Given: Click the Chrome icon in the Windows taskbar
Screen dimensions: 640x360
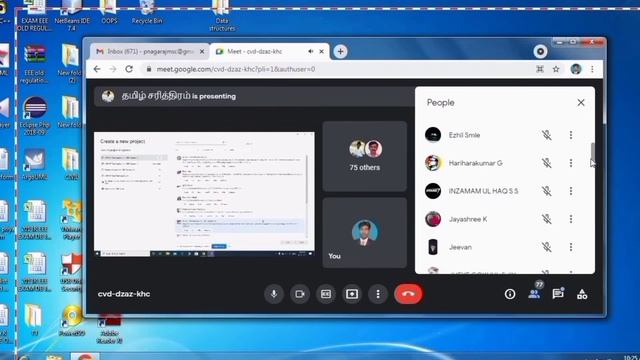Looking at the screenshot, I should (85, 357).
